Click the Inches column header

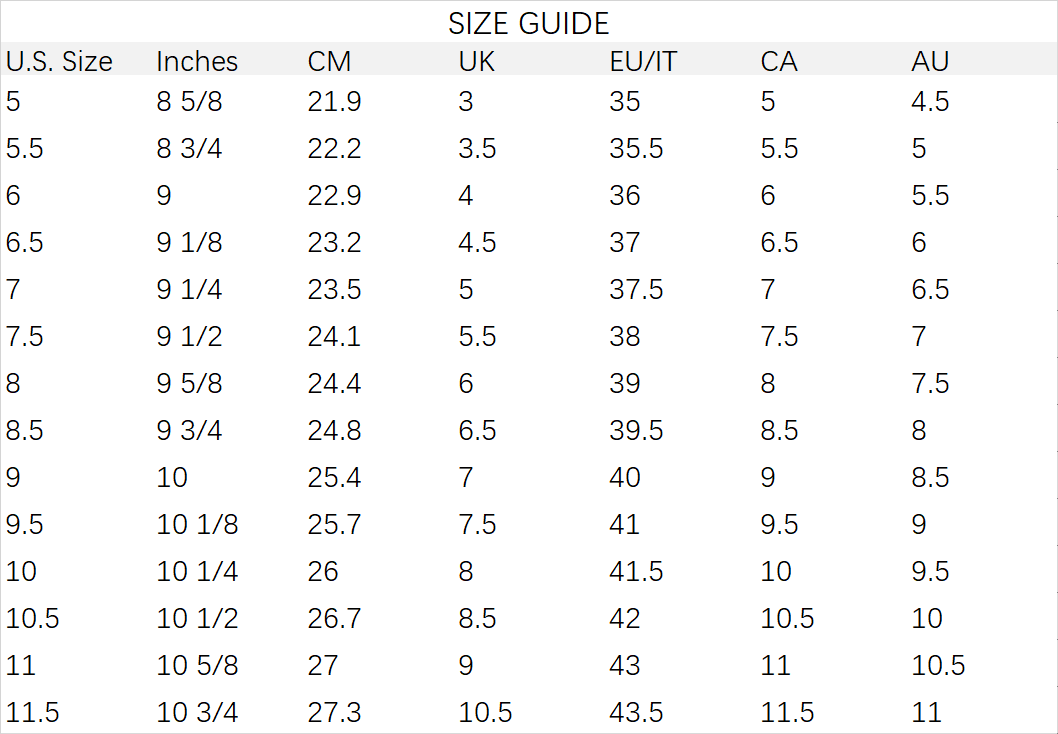pos(197,61)
